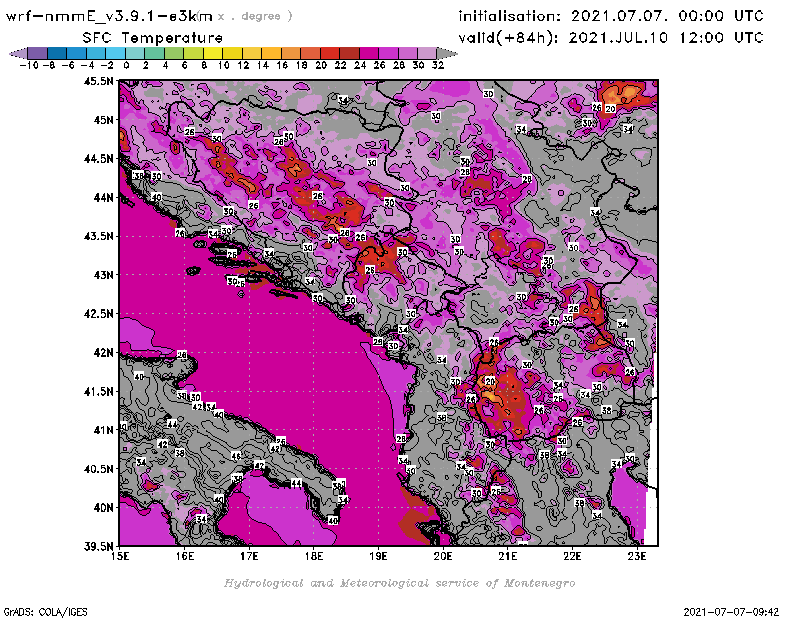The image size is (800, 618).
Task: Click the '45.5N' latitude axis label
Action: [x=98, y=81]
